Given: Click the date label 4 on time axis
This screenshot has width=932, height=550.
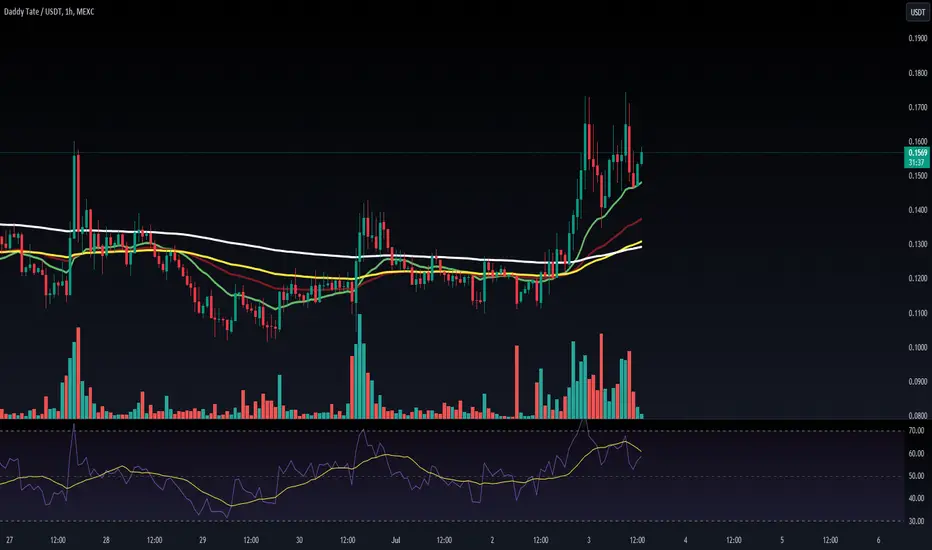Looking at the screenshot, I should click(685, 540).
